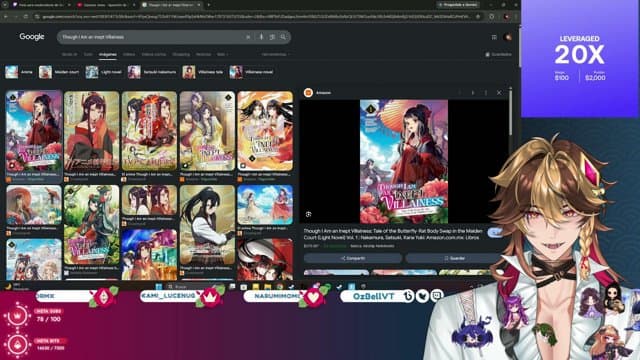640x360 pixels.
Task: Click the large book cover preview image
Action: (404, 162)
